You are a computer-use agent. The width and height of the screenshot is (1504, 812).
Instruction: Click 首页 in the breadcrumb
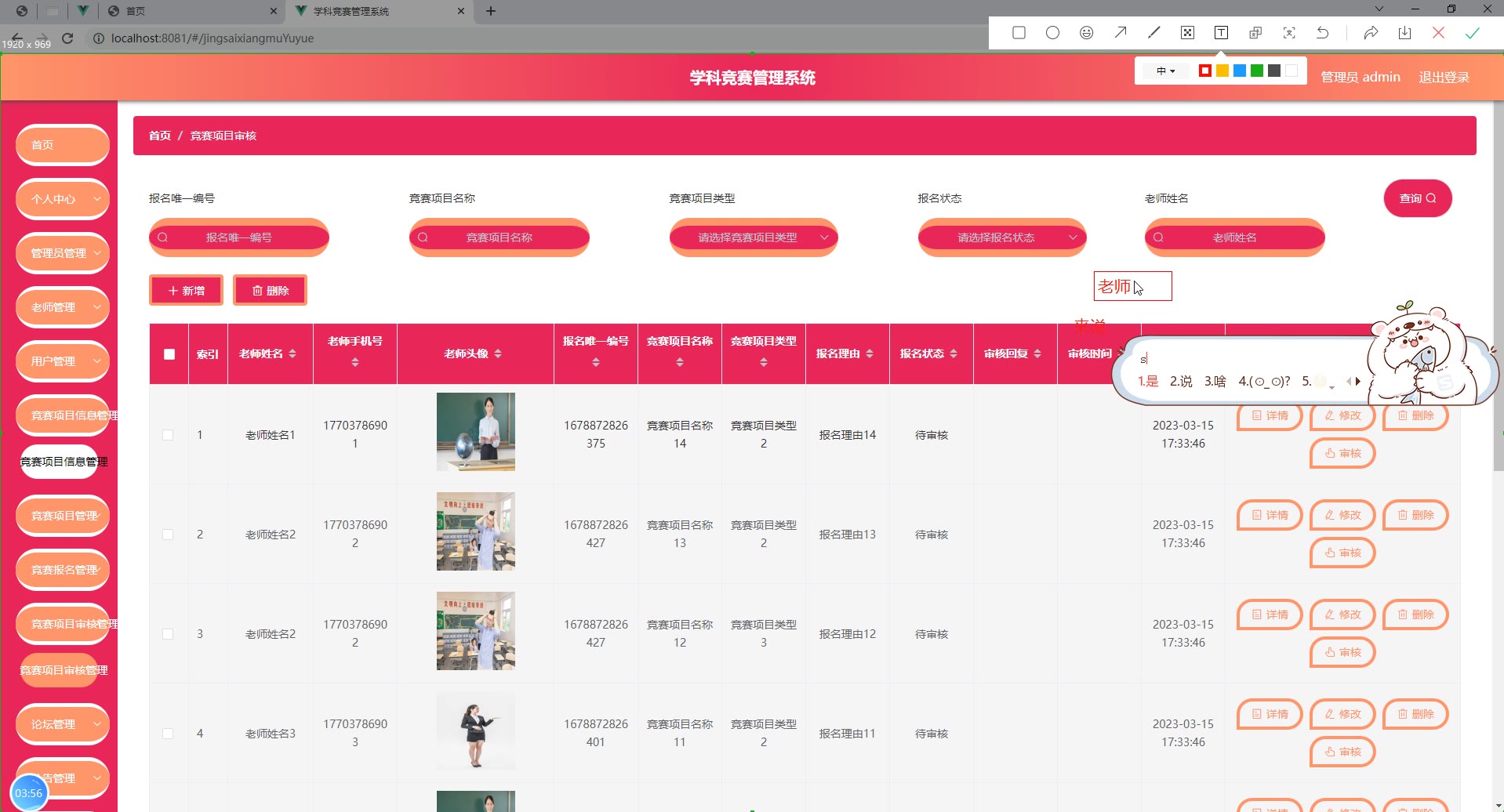point(160,136)
